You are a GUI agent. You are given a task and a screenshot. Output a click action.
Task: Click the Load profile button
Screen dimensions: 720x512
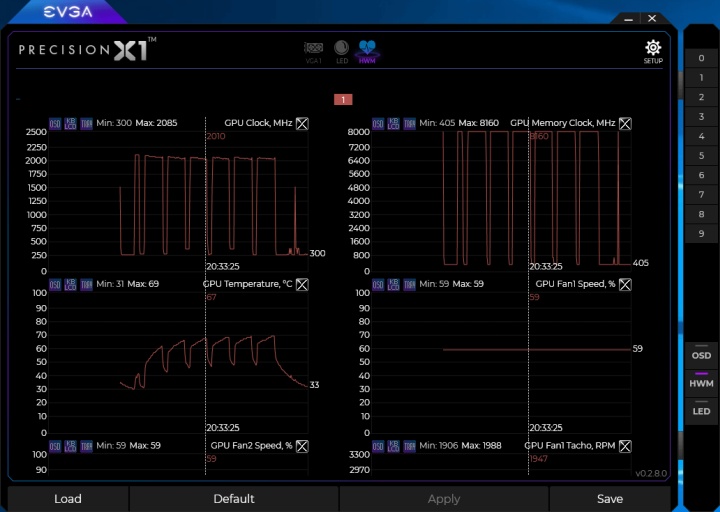[x=68, y=499]
